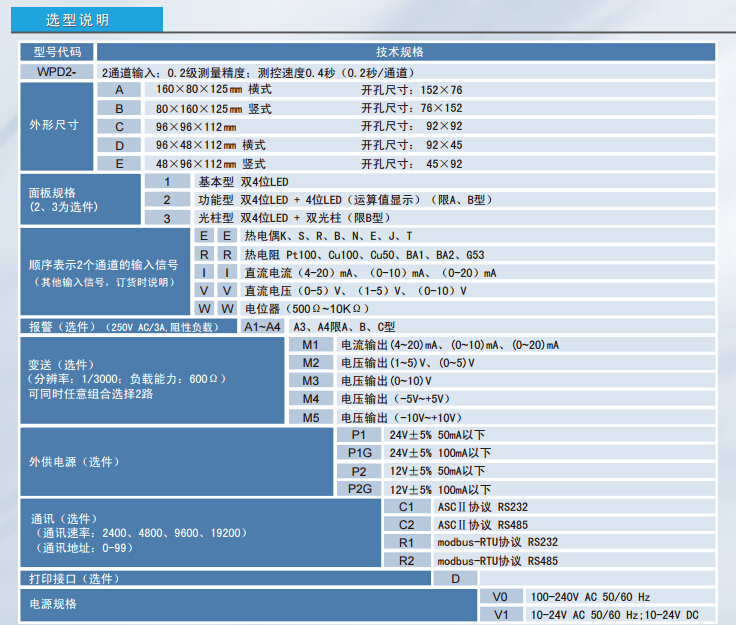The image size is (736, 625).
Task: Select size code C for 96×96×112mm
Action: pos(119,126)
